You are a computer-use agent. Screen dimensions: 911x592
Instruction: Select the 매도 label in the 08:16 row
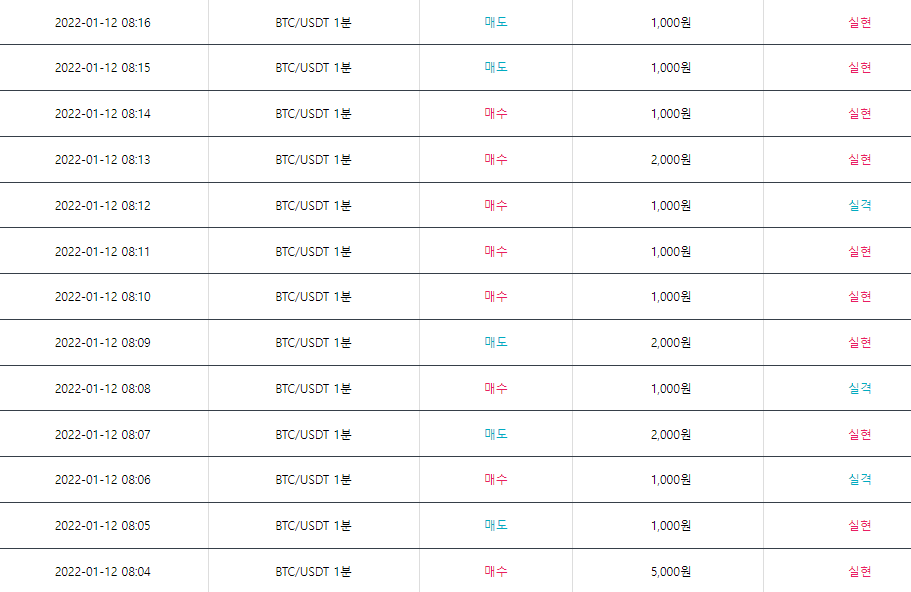point(496,22)
